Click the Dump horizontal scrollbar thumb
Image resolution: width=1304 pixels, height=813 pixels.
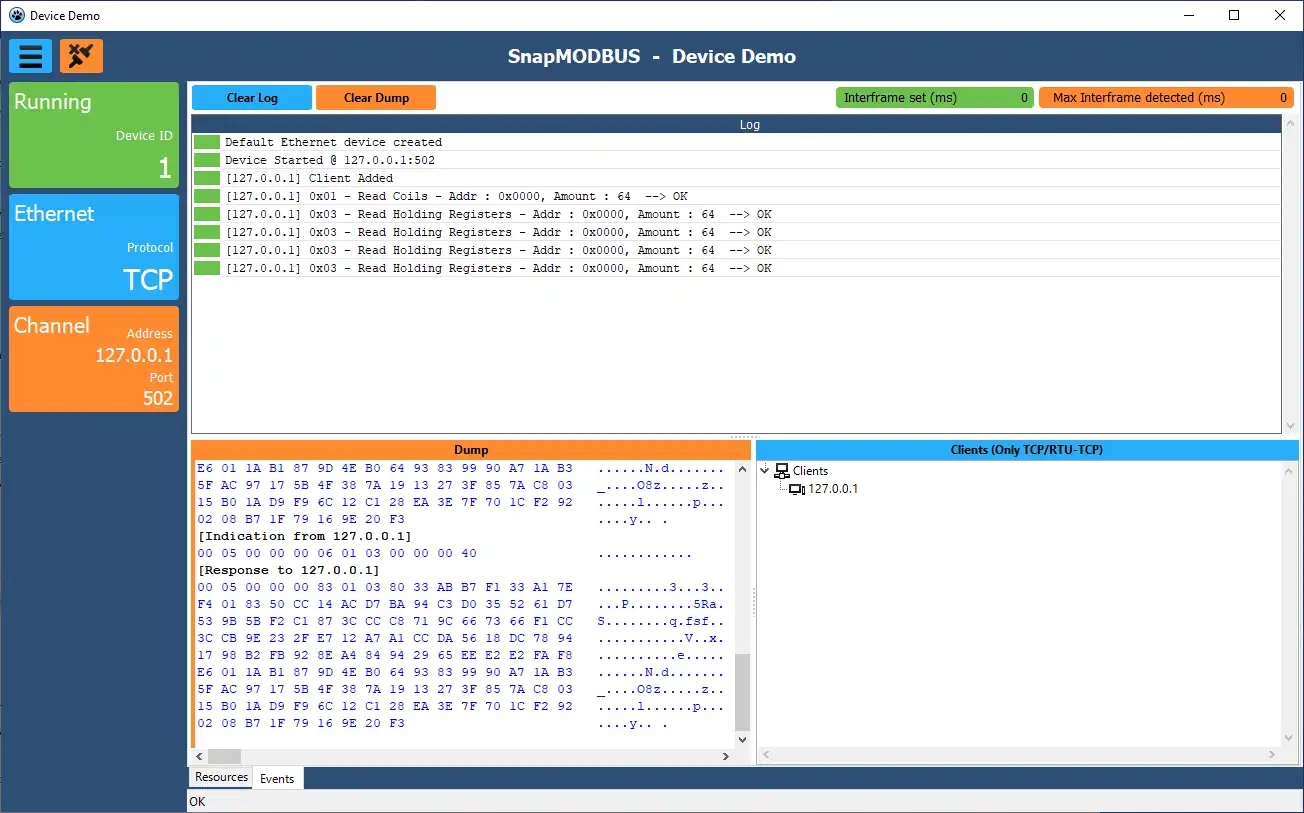[225, 757]
